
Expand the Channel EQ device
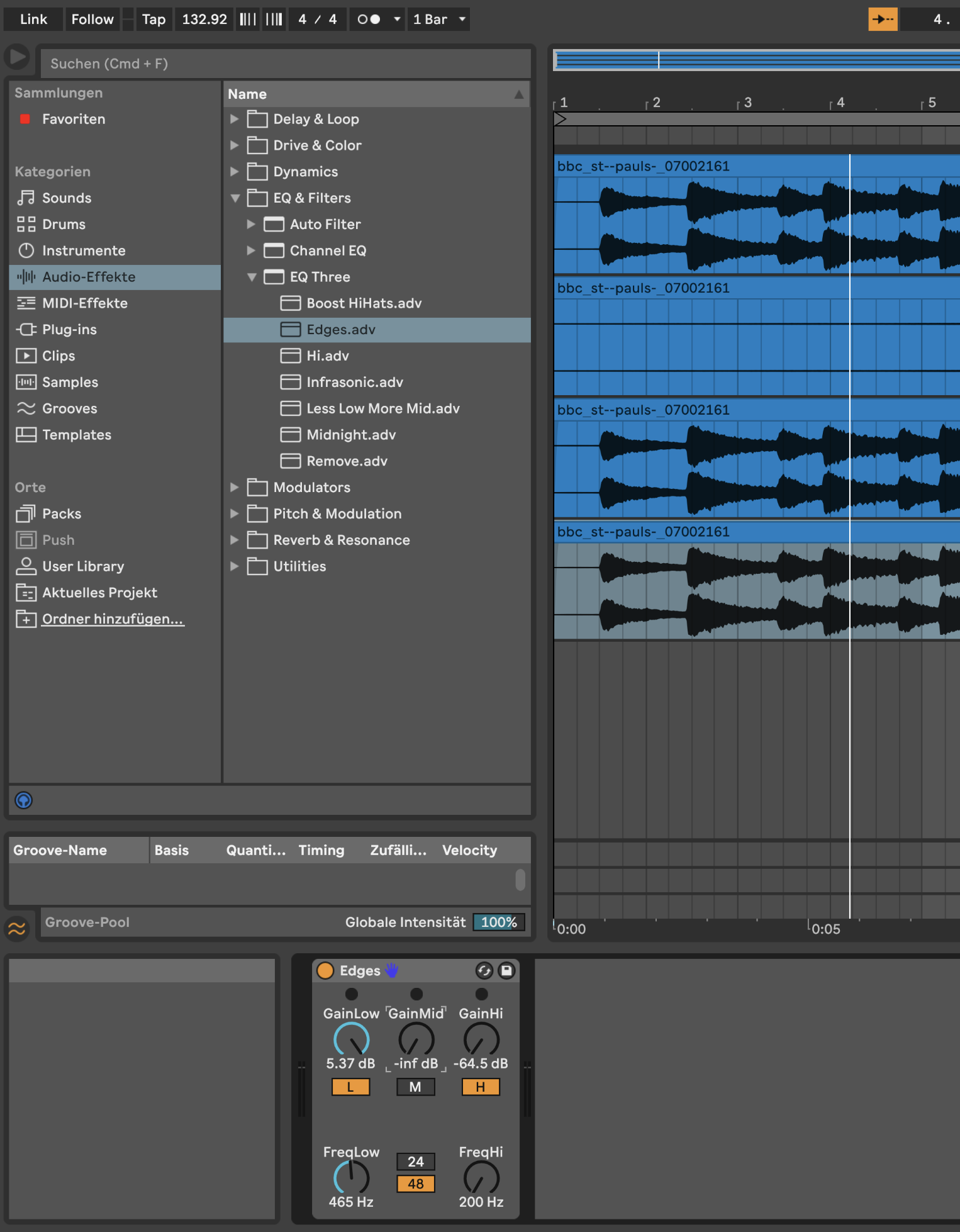pyautogui.click(x=251, y=250)
